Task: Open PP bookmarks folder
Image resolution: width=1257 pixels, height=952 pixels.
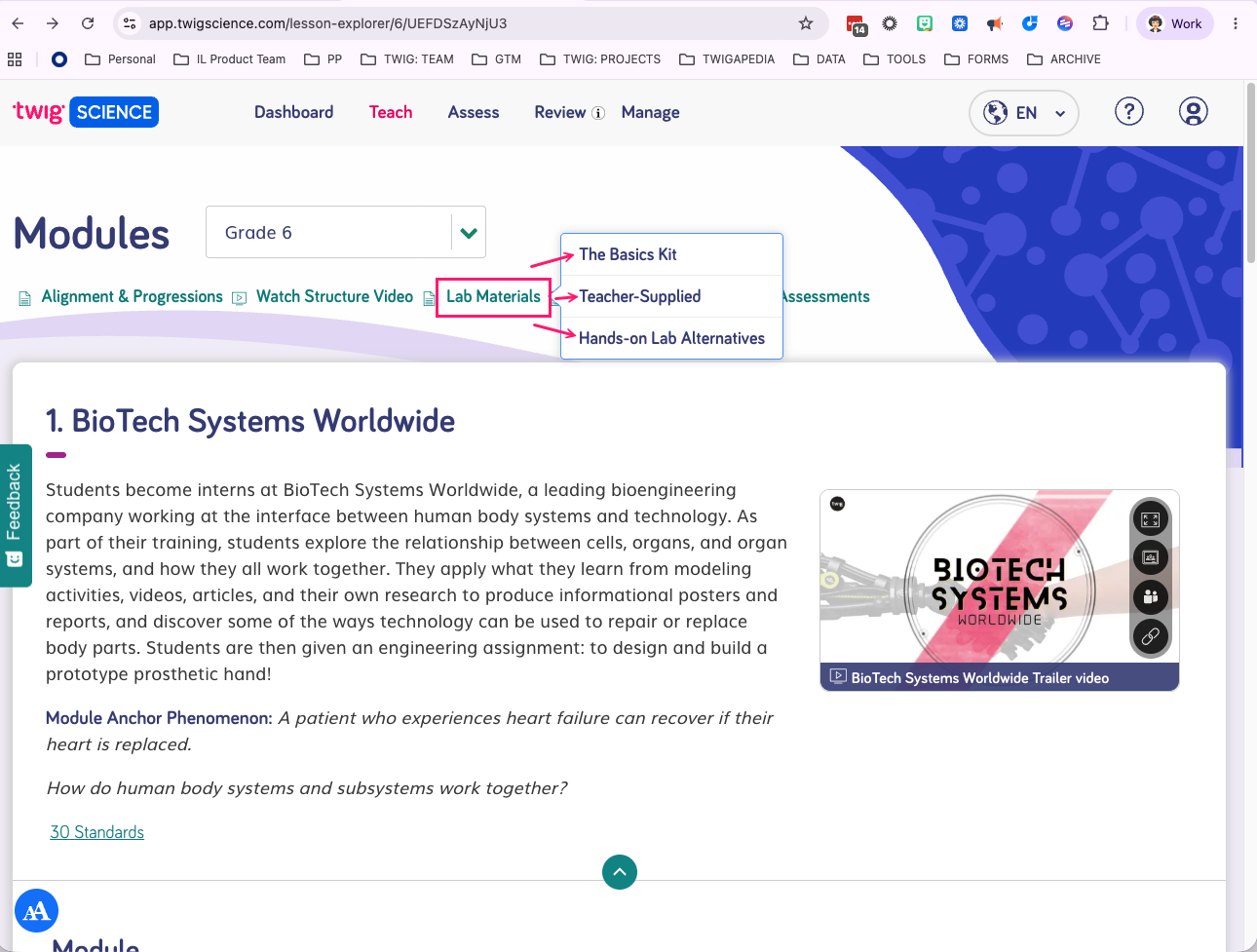Action: (324, 59)
